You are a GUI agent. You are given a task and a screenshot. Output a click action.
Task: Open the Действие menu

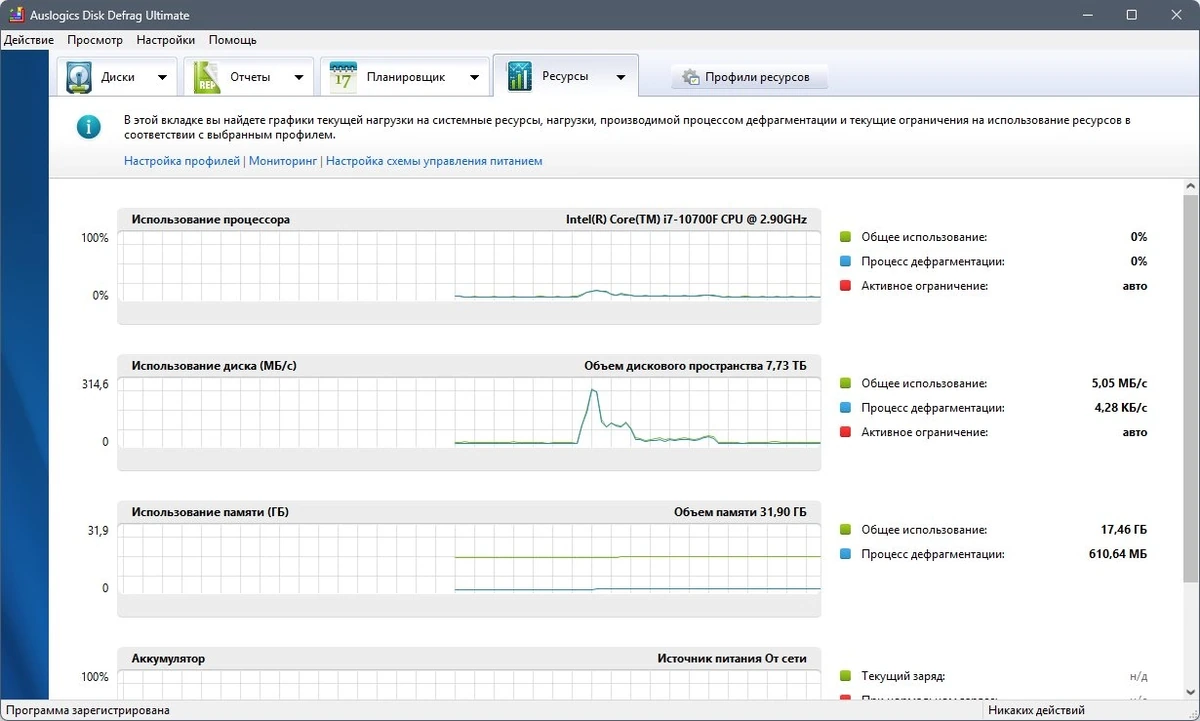(29, 40)
